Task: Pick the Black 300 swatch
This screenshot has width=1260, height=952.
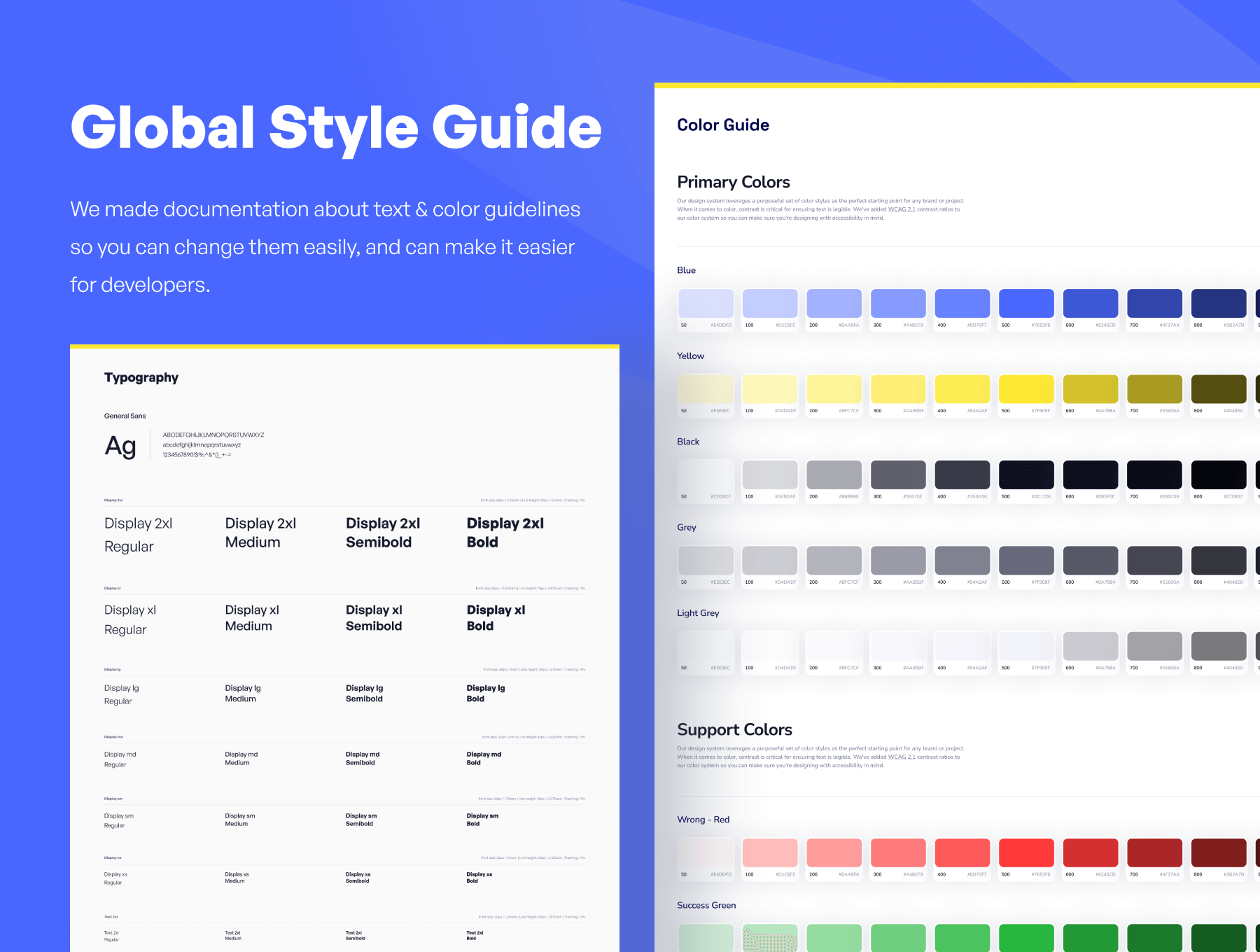Action: point(897,475)
